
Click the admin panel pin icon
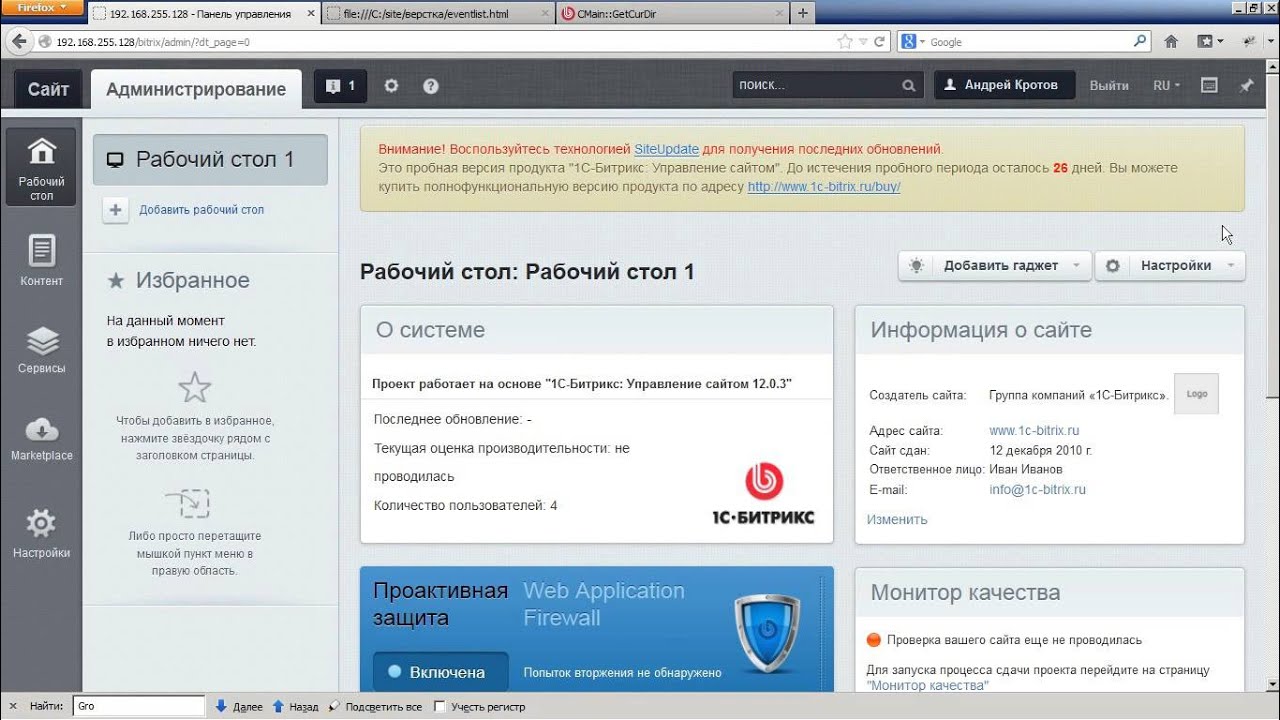click(x=1246, y=86)
